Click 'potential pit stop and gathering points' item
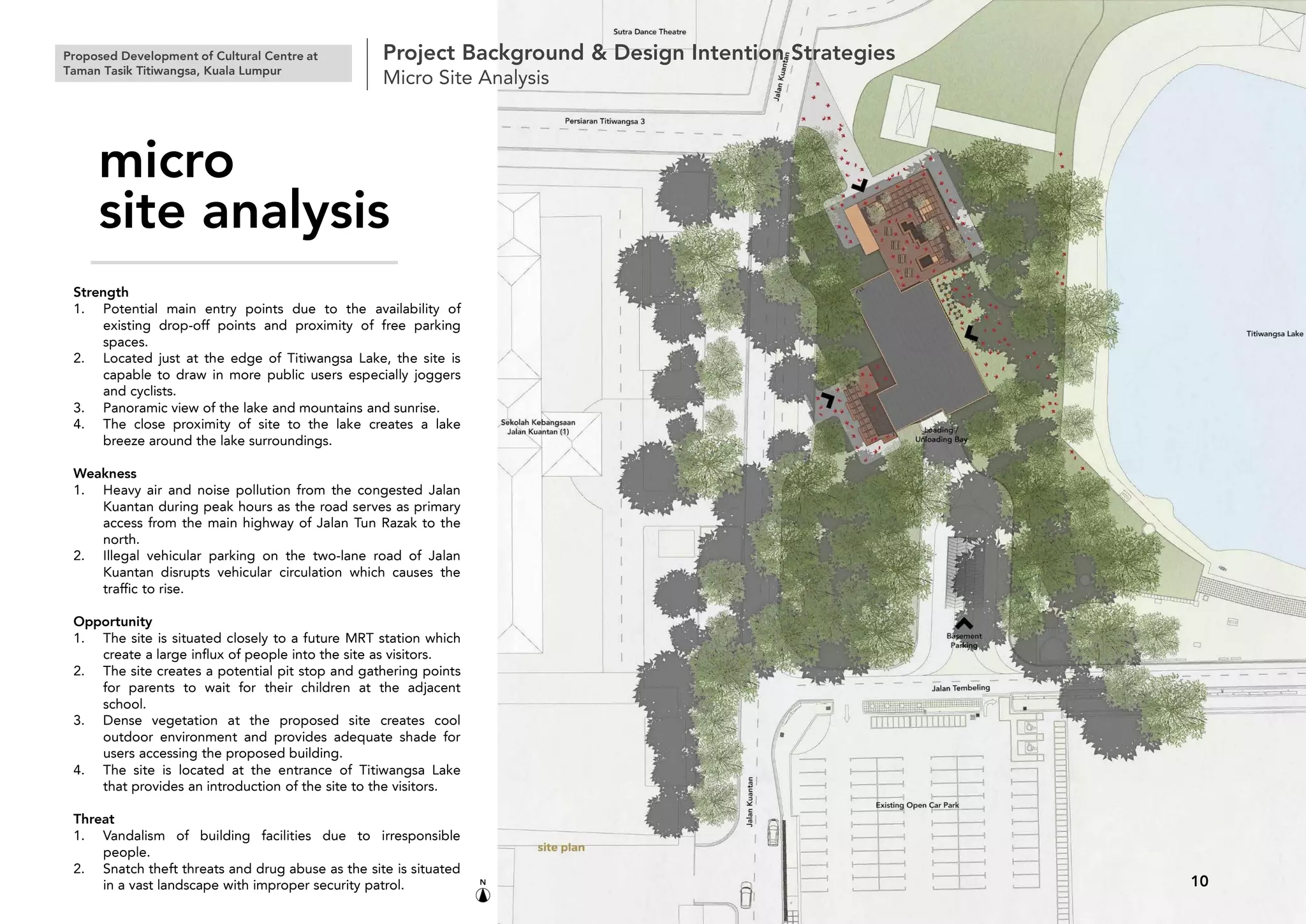Screen dimensions: 1306x924 pyautogui.click(x=267, y=687)
